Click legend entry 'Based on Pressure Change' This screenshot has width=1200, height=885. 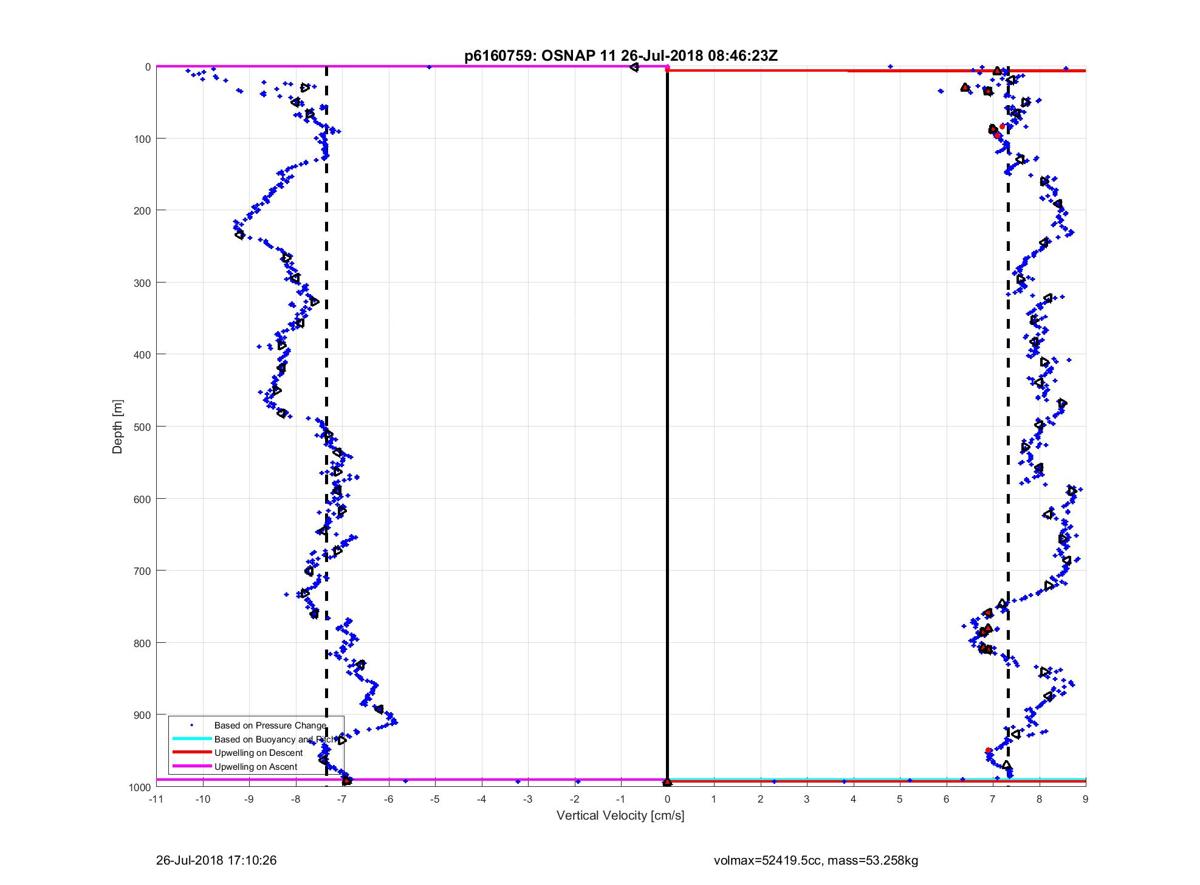(270, 724)
